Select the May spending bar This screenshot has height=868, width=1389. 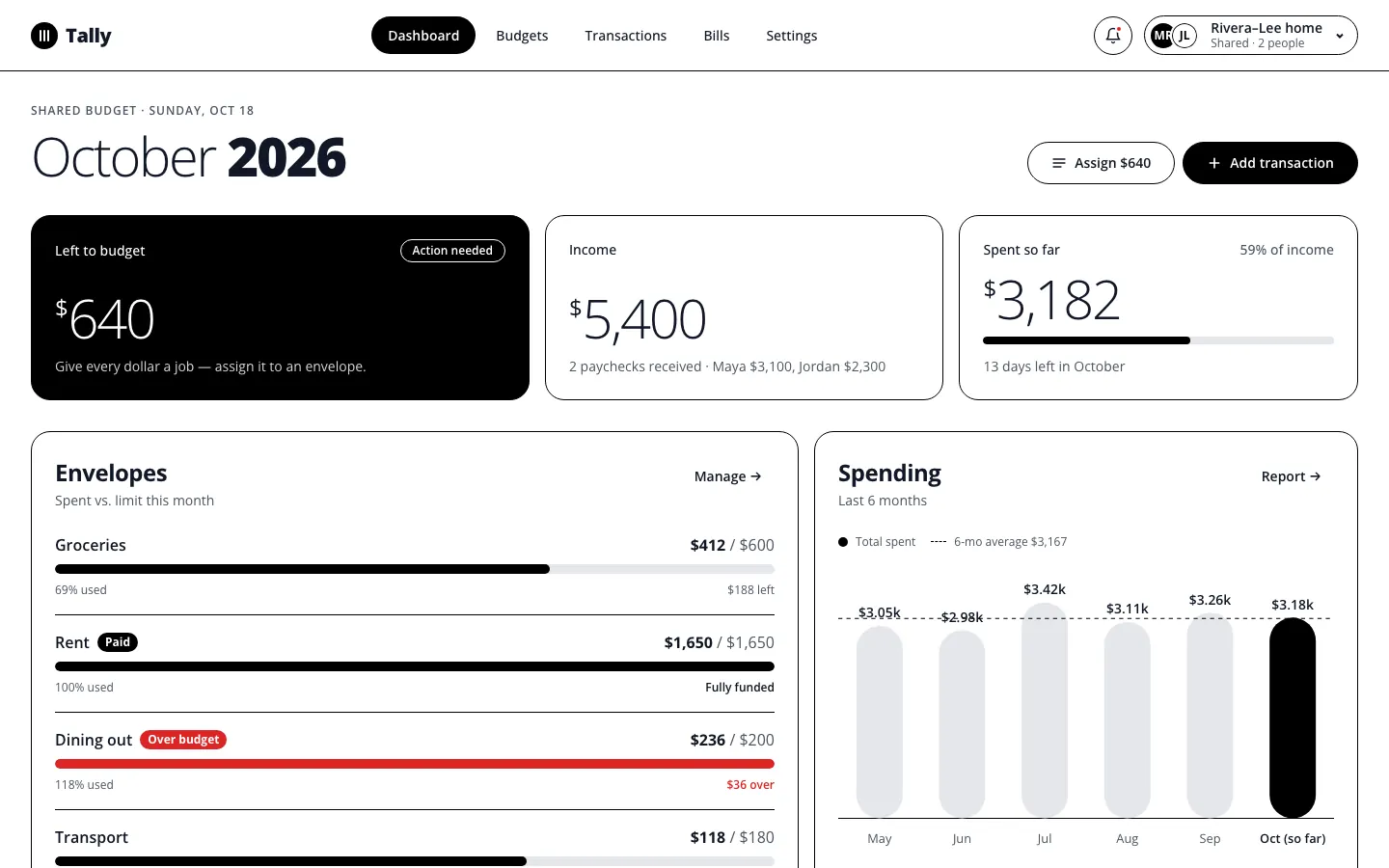tap(880, 722)
